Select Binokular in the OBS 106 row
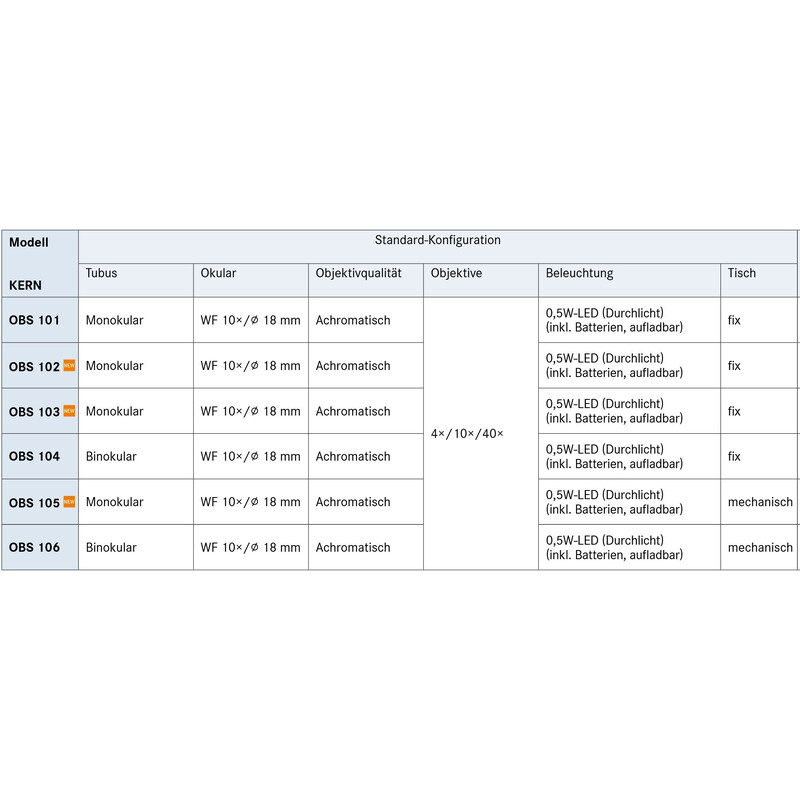This screenshot has width=800, height=800. coord(111,548)
